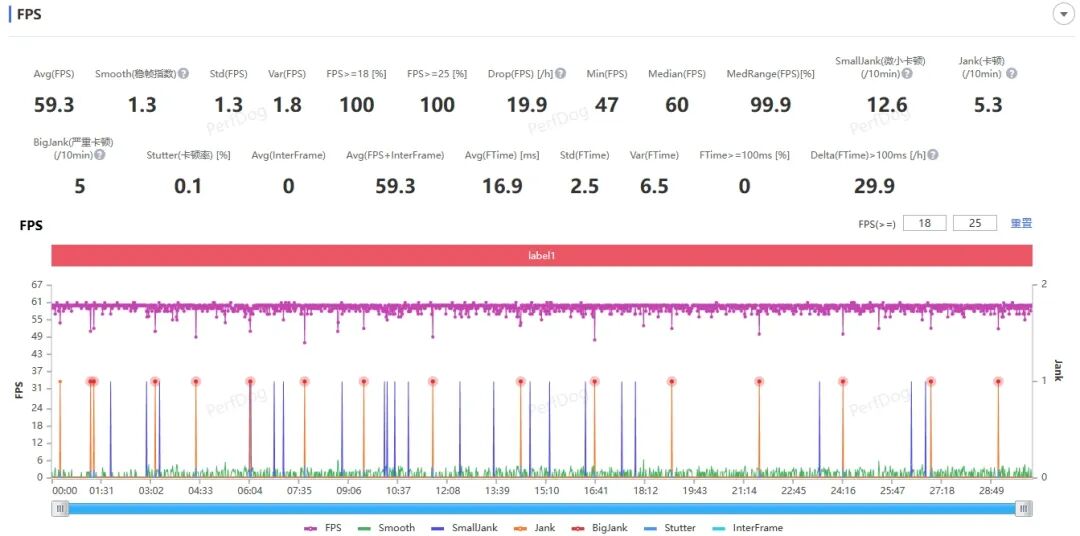The width and height of the screenshot is (1080, 536).
Task: Click Var(FPS) value 1.8
Action: tap(287, 105)
